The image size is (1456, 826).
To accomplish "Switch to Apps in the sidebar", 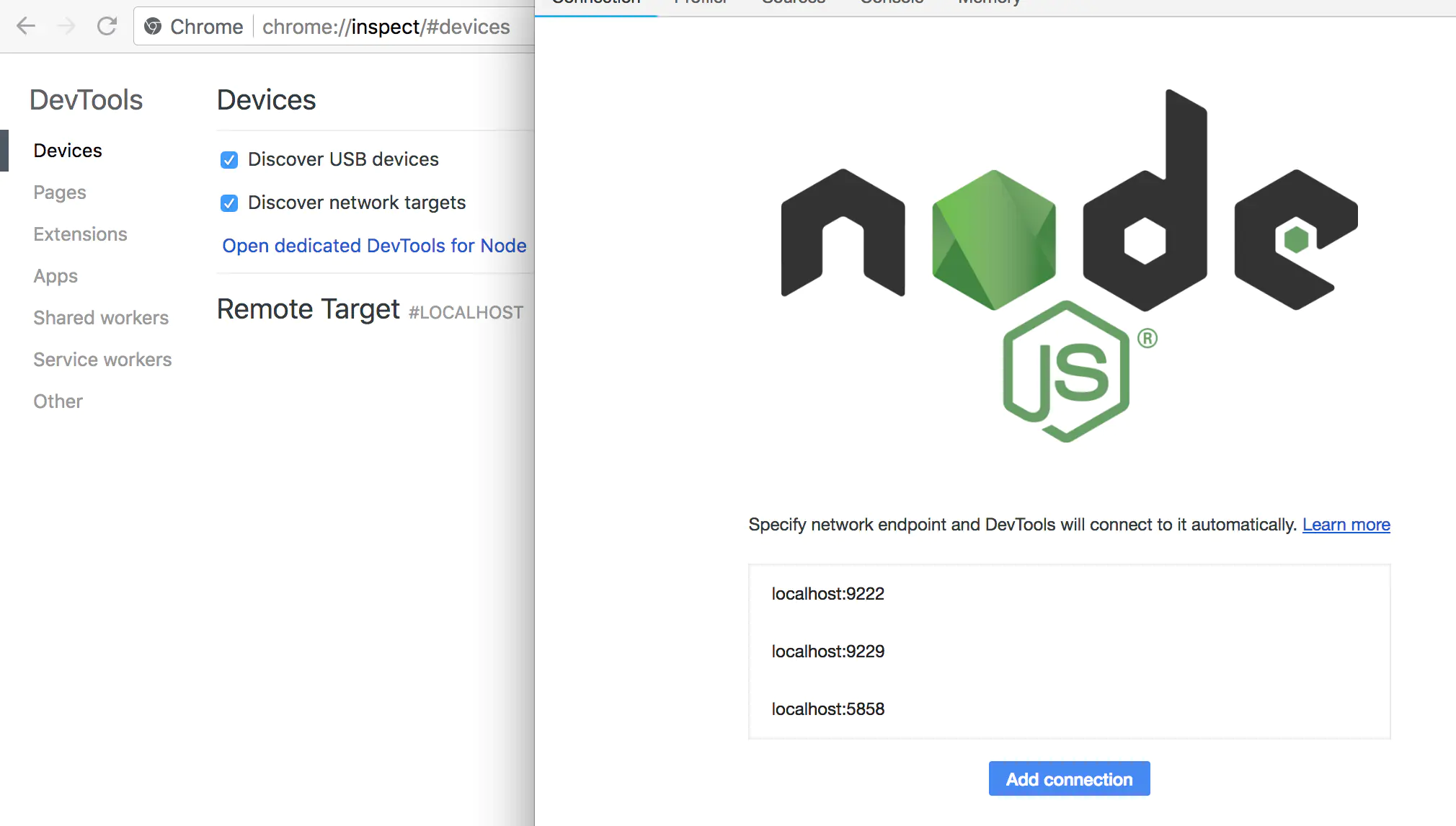I will pos(56,276).
